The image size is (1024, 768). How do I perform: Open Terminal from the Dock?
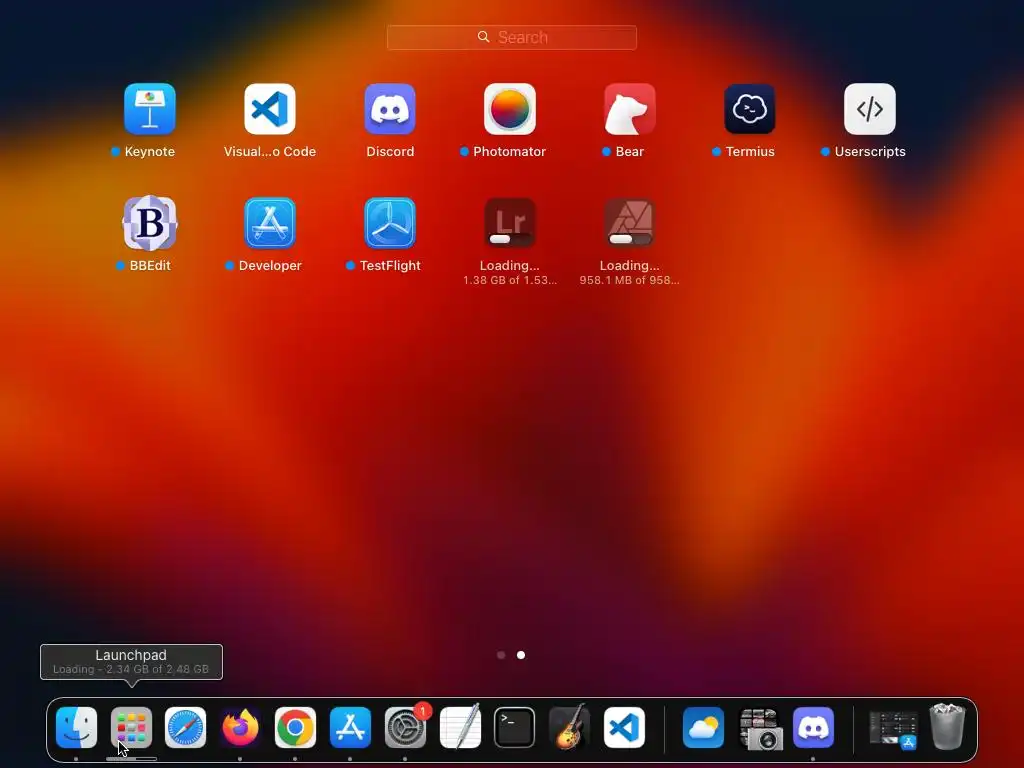[515, 728]
